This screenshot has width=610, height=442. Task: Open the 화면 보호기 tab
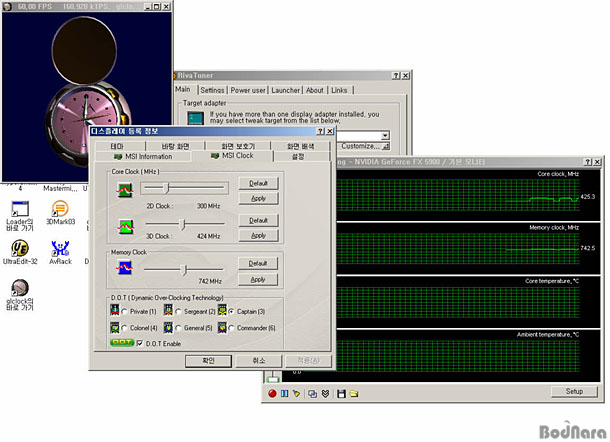238,146
